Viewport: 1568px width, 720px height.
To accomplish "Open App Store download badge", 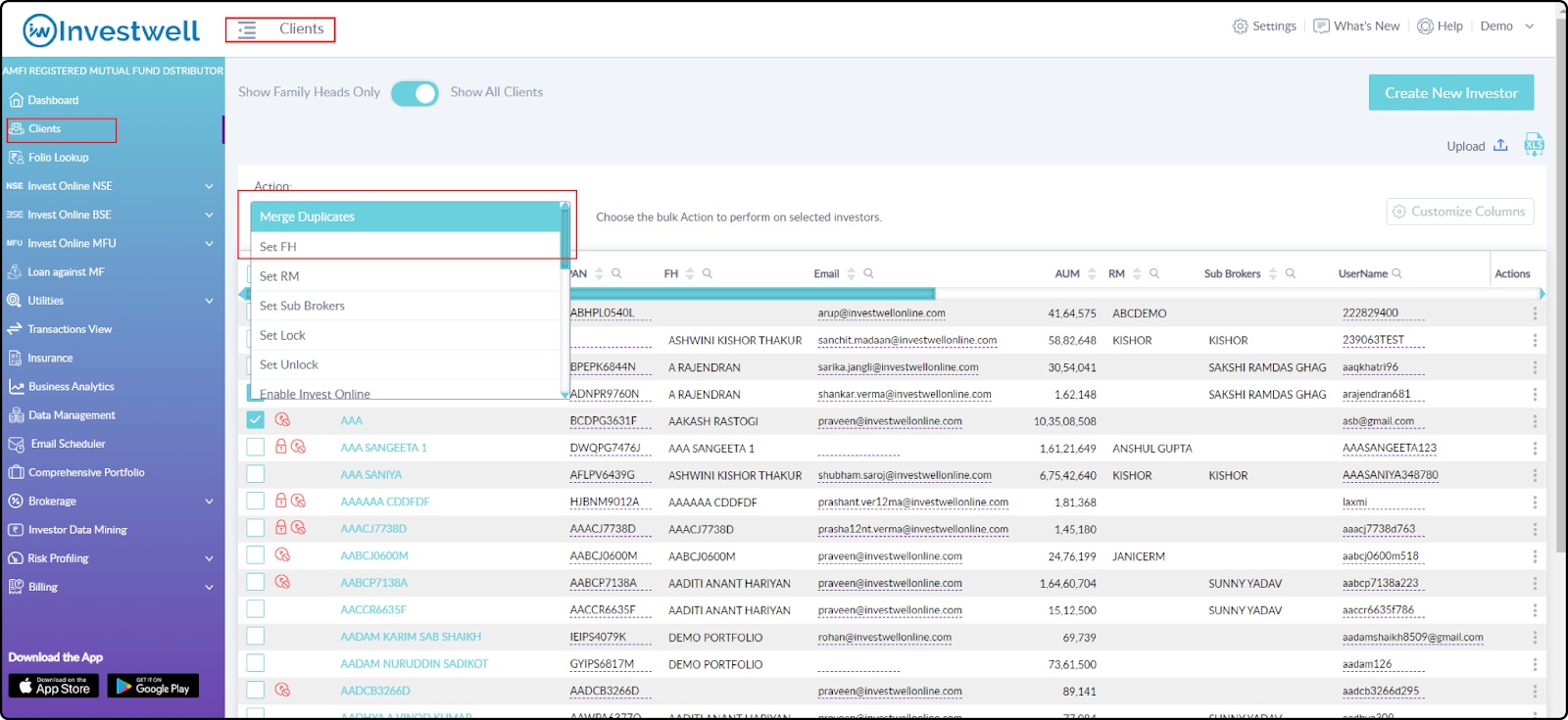I will coord(54,686).
